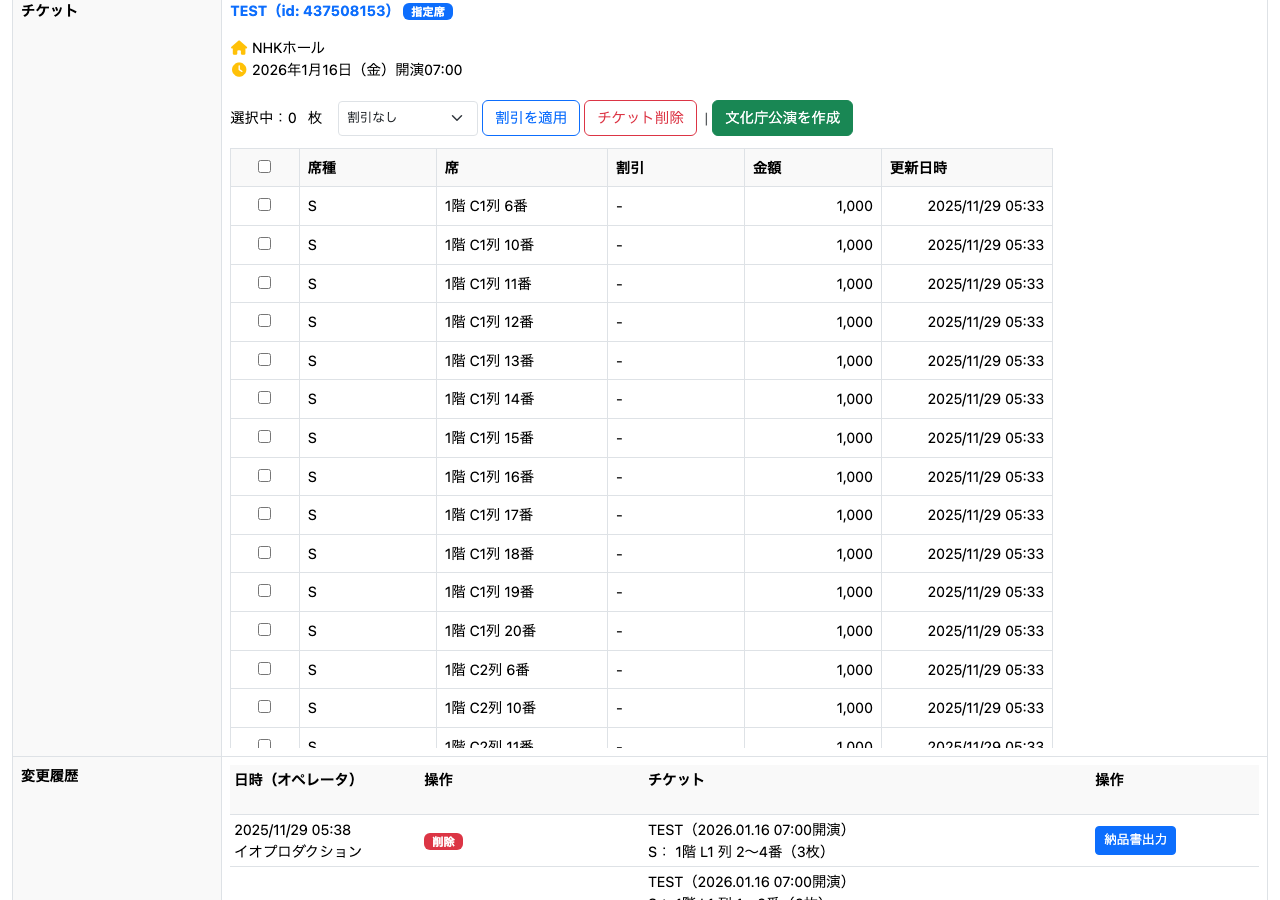Check the checkbox for seat 1階 C1列 13番

coord(264,360)
